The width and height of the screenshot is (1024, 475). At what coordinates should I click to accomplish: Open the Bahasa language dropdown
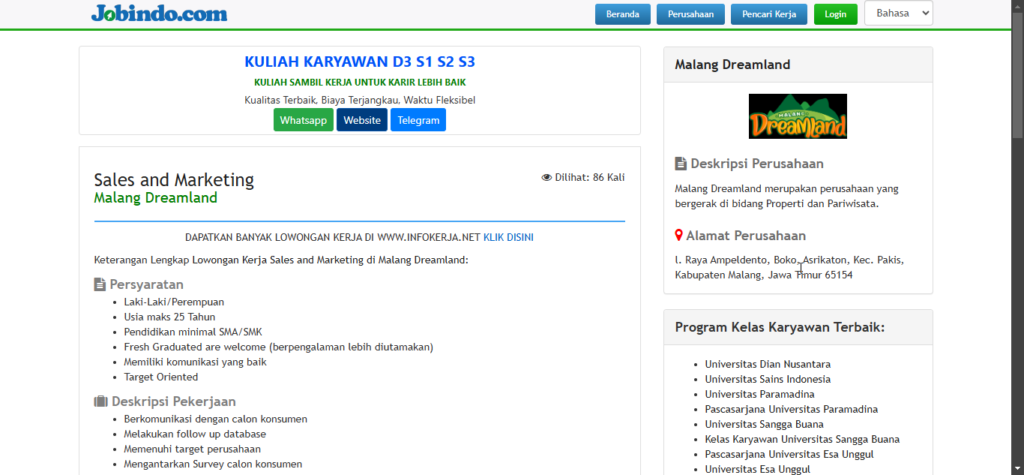click(898, 13)
